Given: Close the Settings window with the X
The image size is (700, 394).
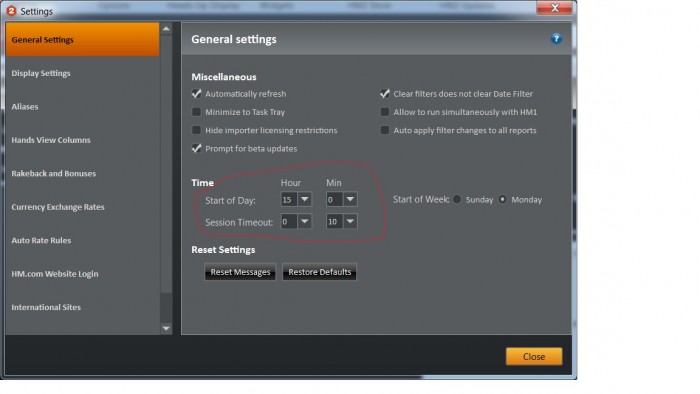Looking at the screenshot, I should coord(554,8).
